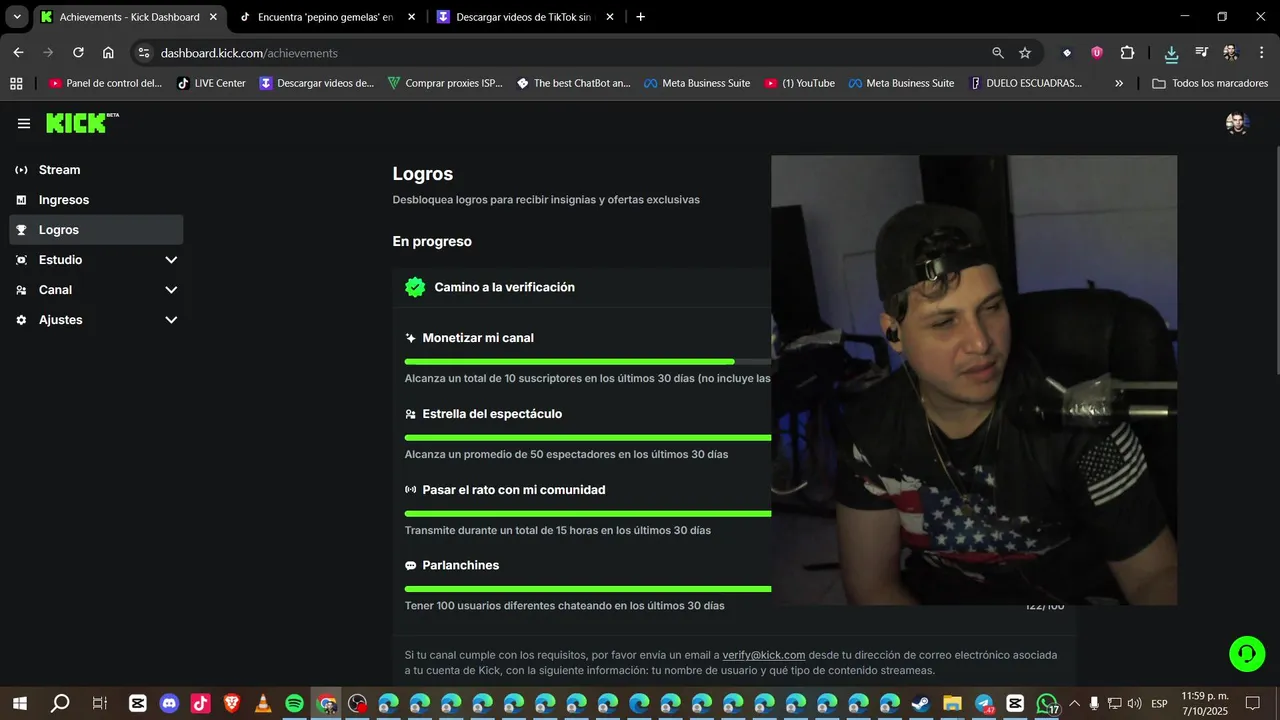Screen dimensions: 1280x720
Task: Open the Windows notification center
Action: (x=1252, y=704)
